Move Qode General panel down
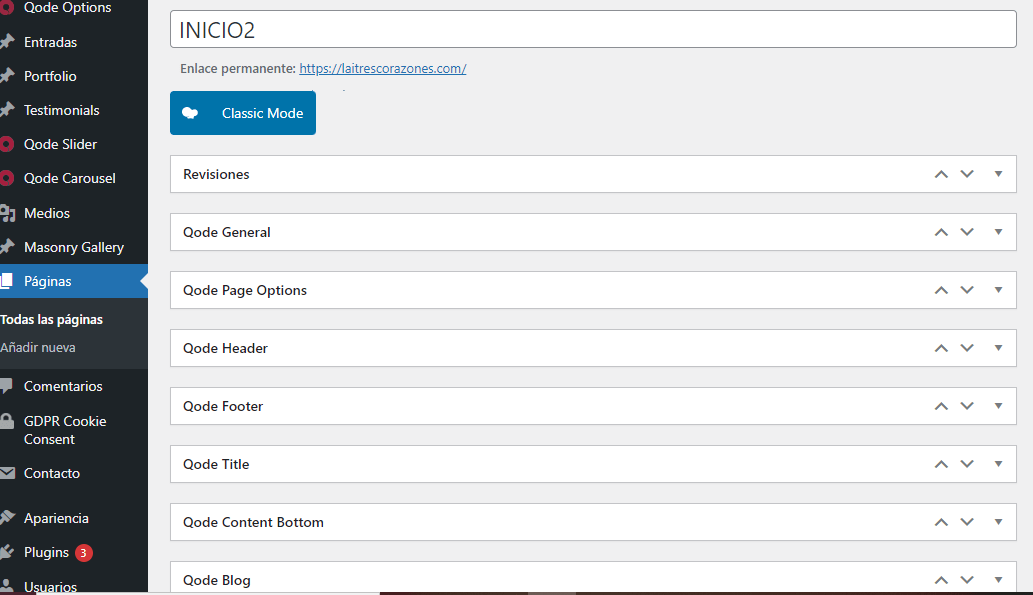This screenshot has height=595, width=1033. pyautogui.click(x=967, y=233)
